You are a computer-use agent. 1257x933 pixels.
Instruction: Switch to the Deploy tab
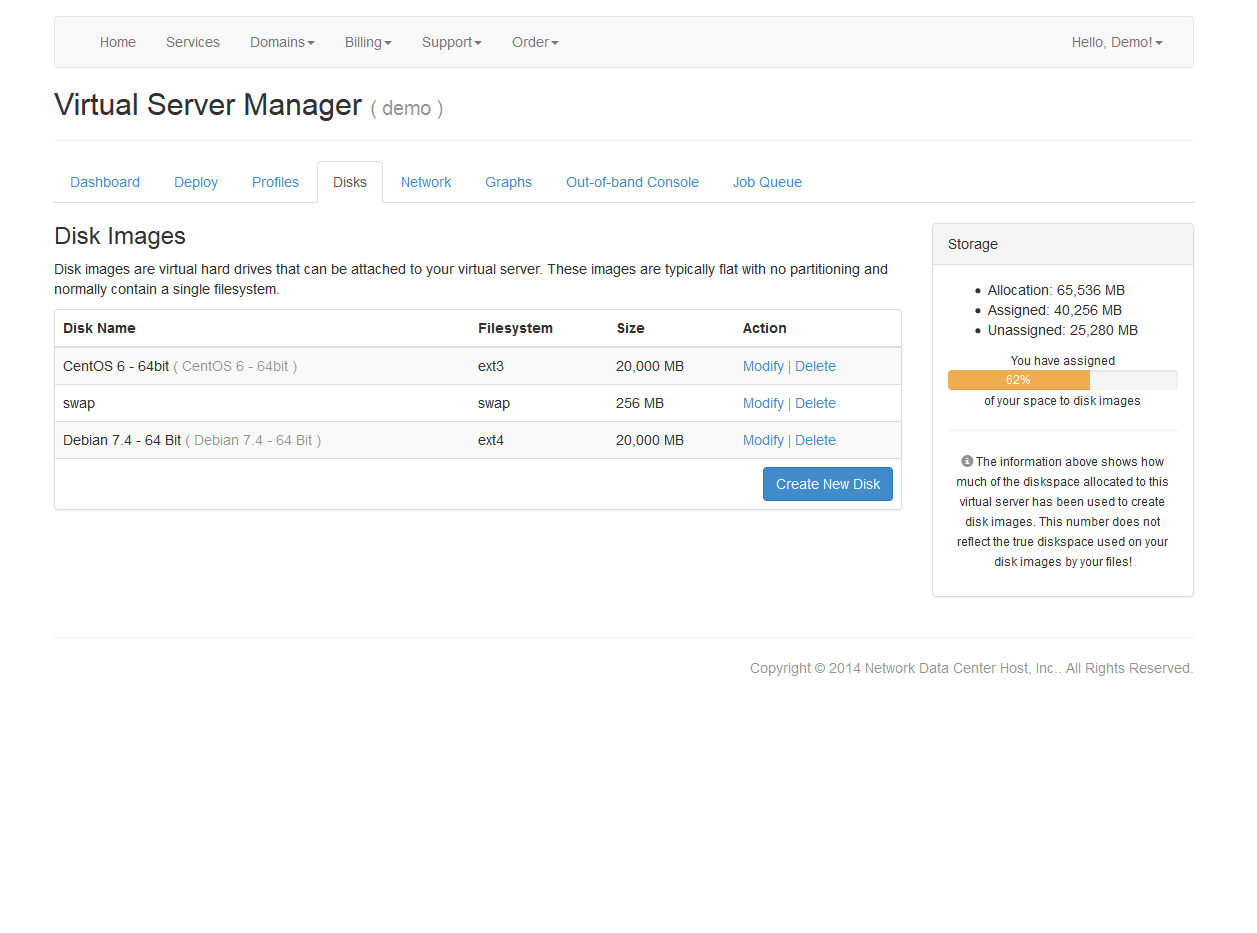196,182
